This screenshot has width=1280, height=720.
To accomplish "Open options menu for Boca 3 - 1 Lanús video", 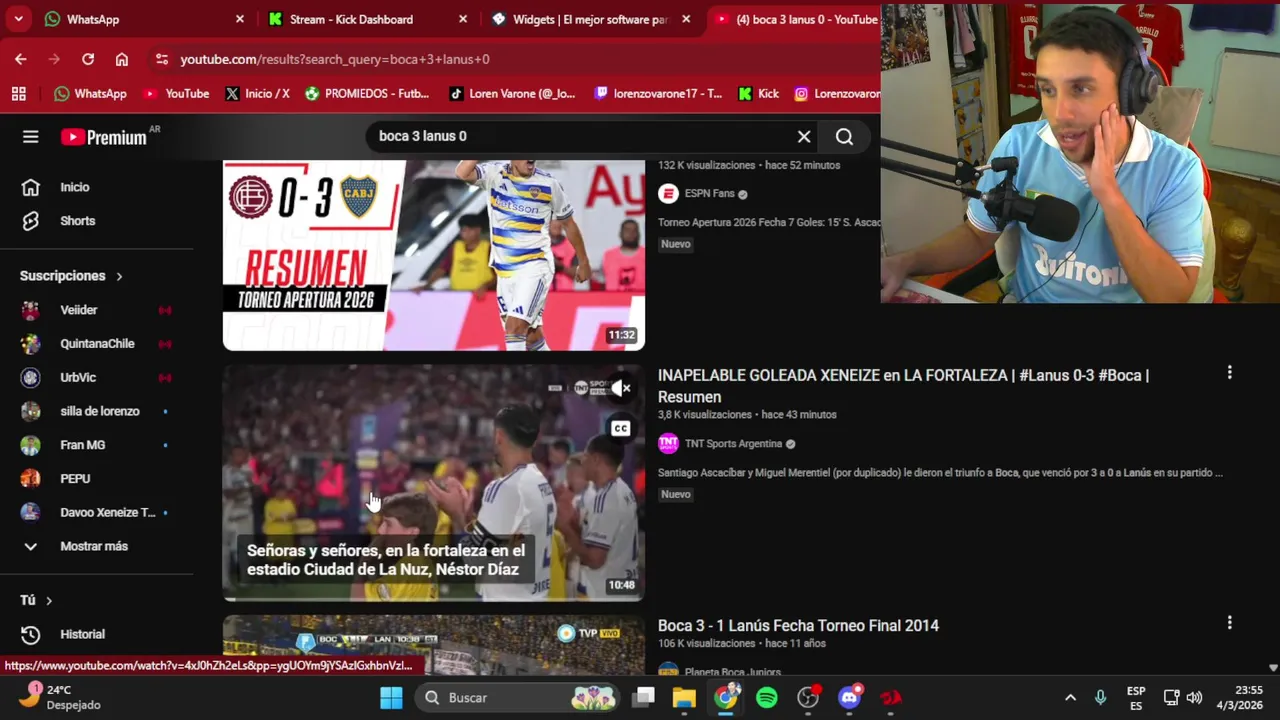I will (1229, 623).
